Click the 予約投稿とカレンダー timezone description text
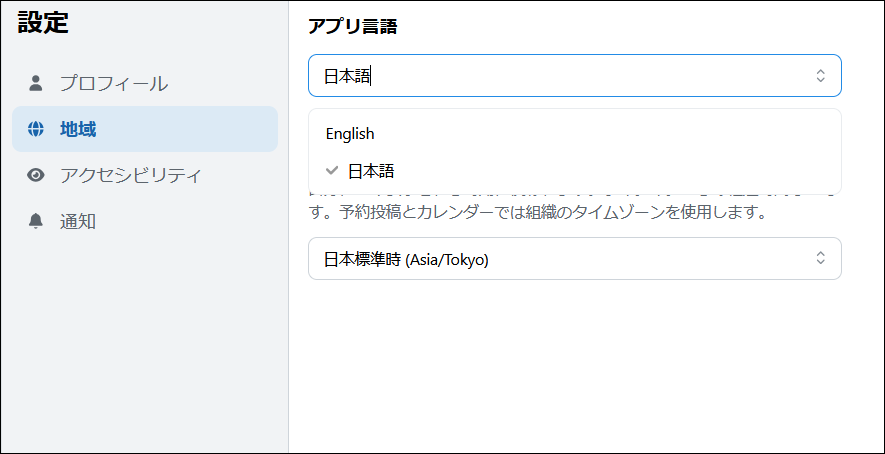Image resolution: width=885 pixels, height=454 pixels. (540, 213)
